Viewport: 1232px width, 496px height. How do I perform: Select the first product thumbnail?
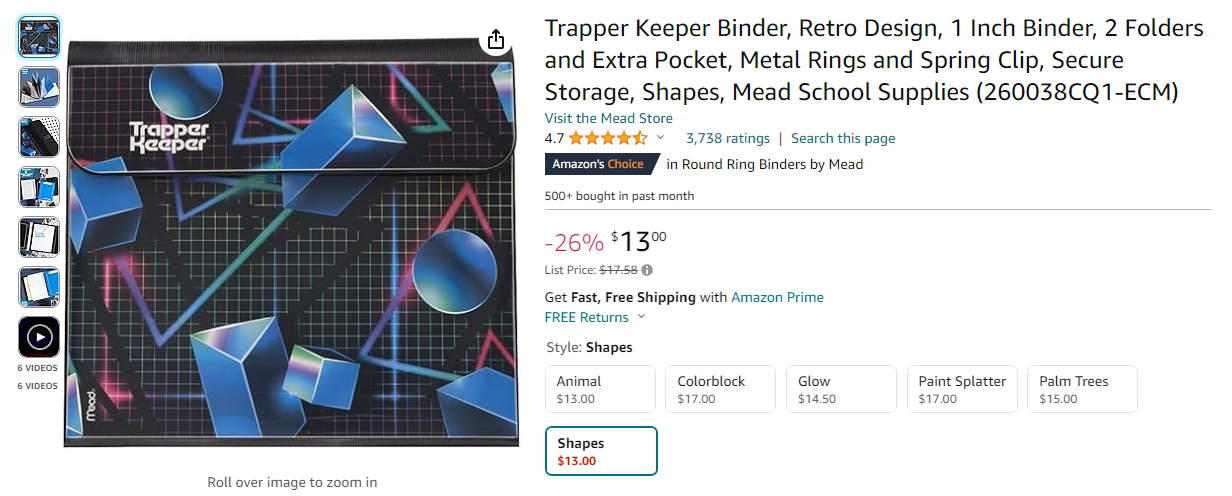[39, 37]
